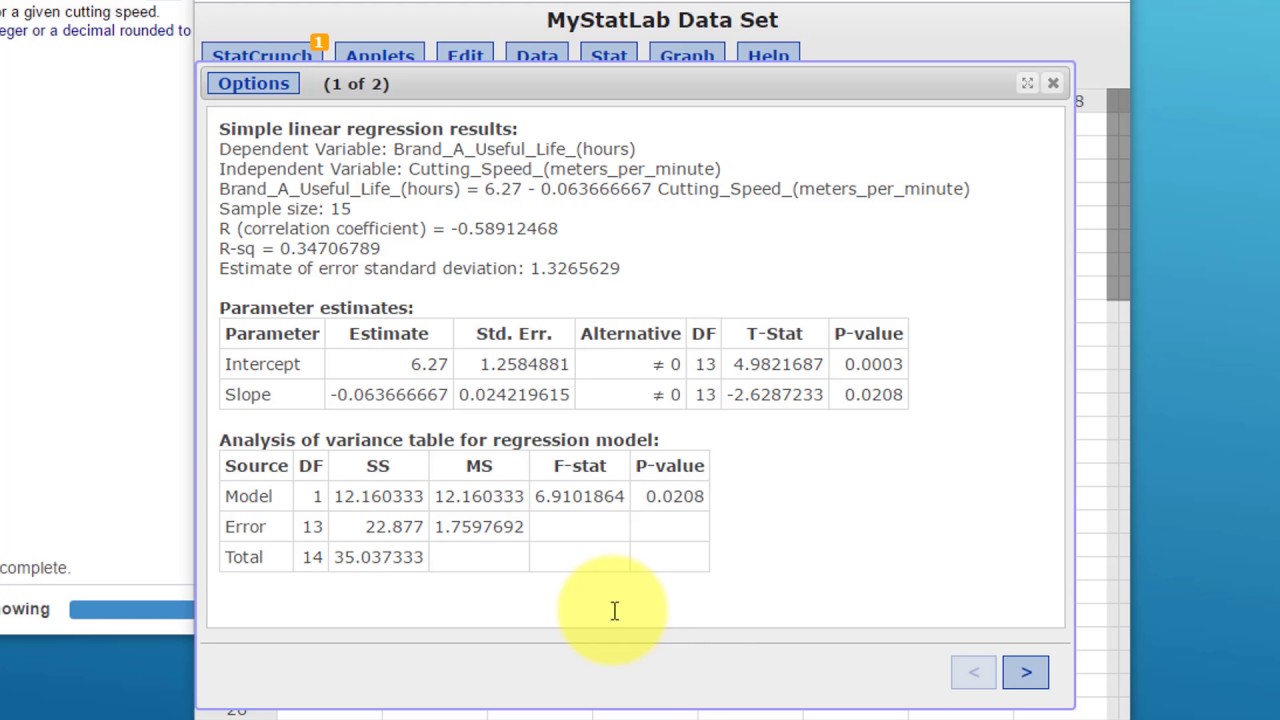Click the orange notification badge on StatCrunch
The image size is (1280, 720).
pyautogui.click(x=319, y=42)
